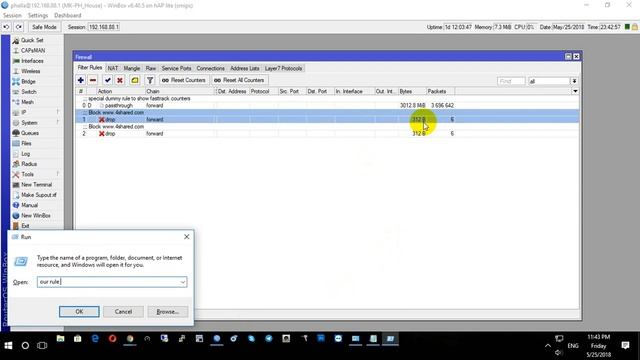Close the Run dialog
Viewport: 640px width, 360px height.
click(187, 237)
